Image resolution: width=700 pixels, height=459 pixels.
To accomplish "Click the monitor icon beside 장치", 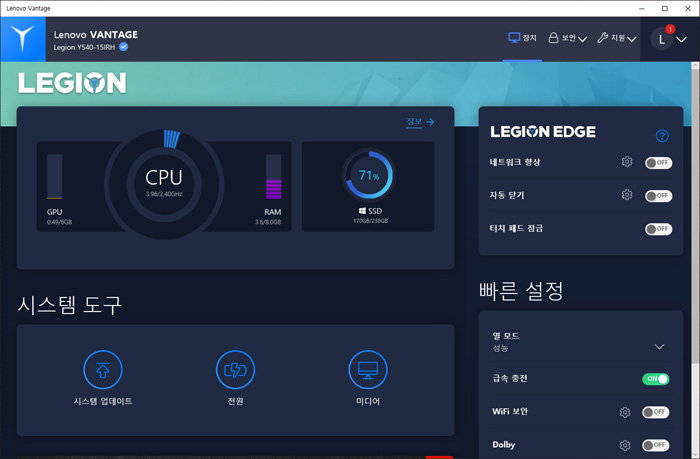I will (x=514, y=38).
